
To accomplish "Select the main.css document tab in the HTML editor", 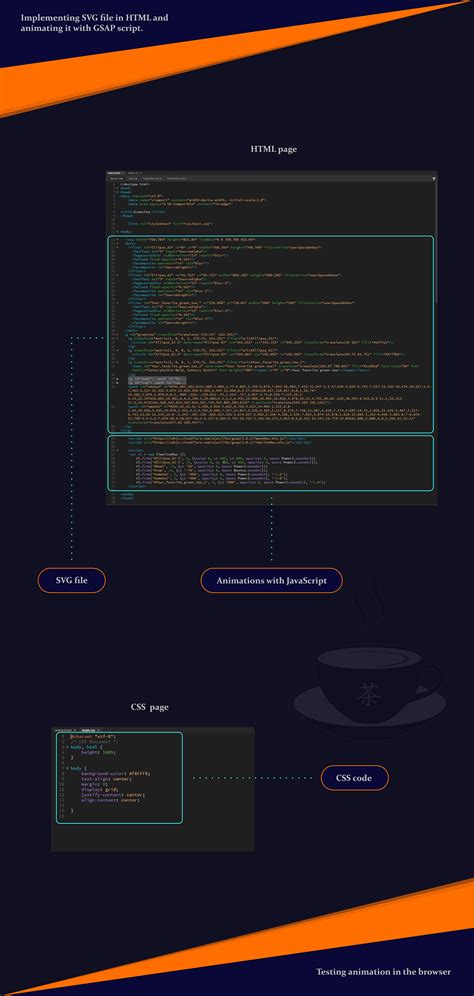I will coord(133,172).
